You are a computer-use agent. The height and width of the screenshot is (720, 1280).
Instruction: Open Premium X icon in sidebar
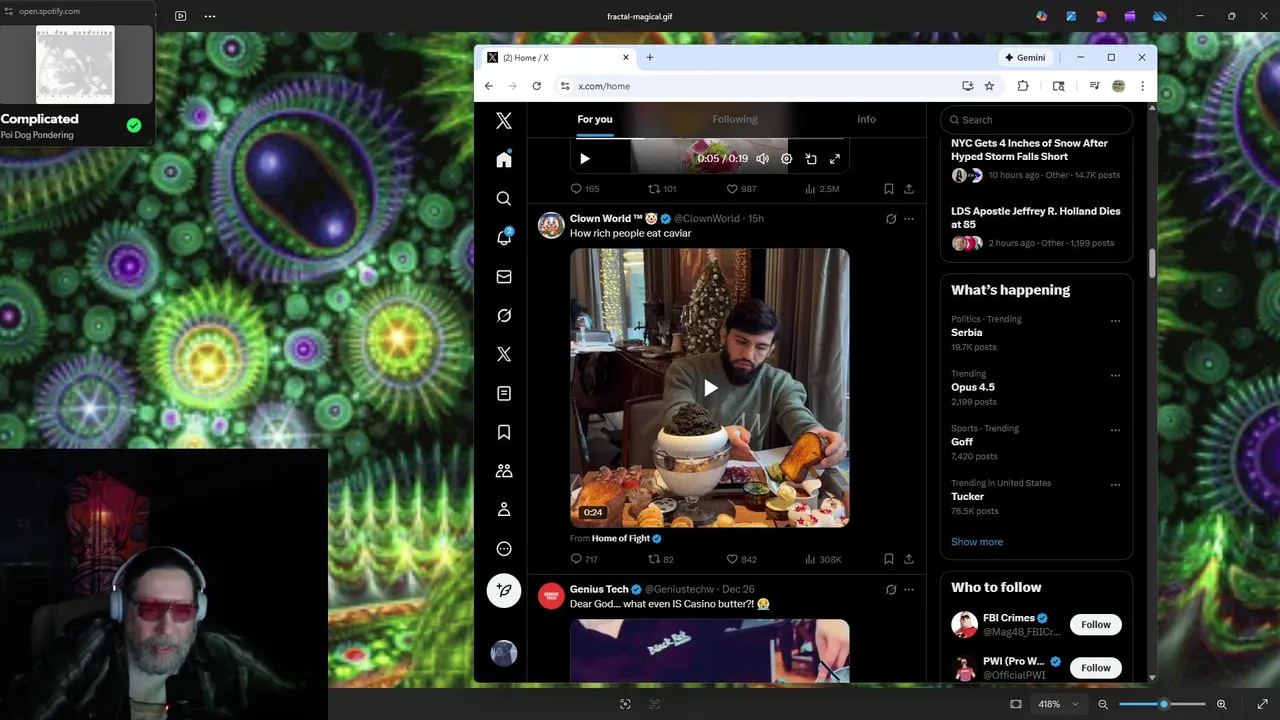[504, 354]
